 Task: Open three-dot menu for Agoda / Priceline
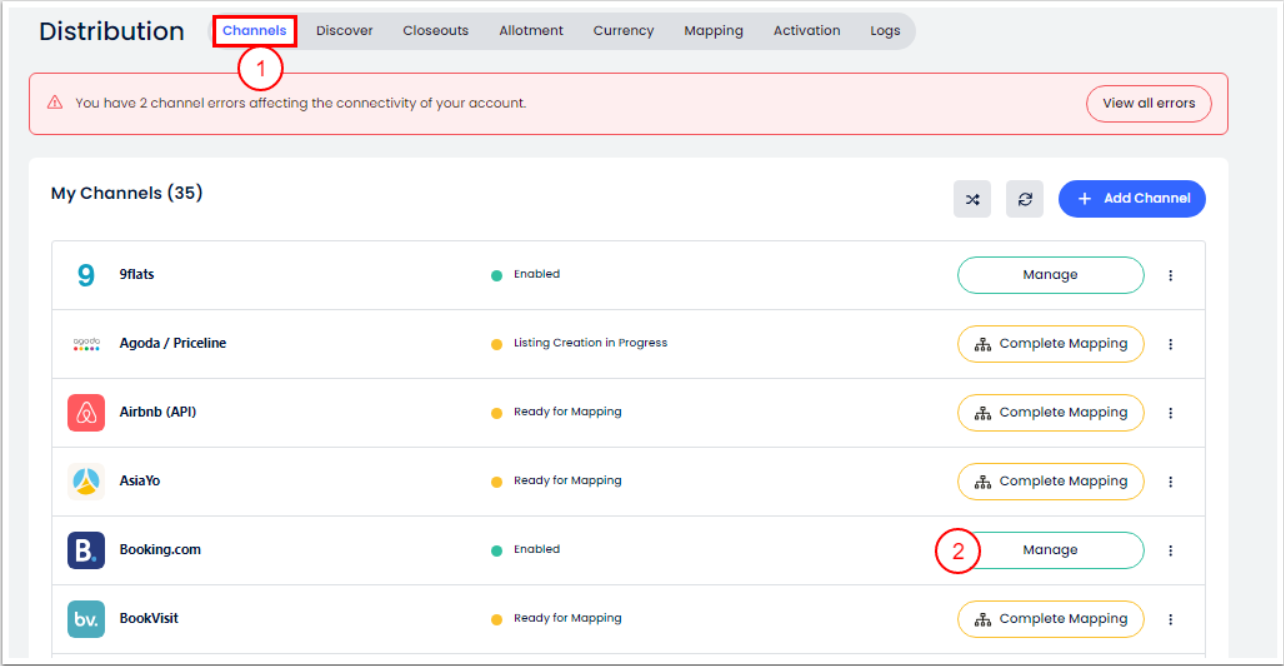coord(1170,344)
